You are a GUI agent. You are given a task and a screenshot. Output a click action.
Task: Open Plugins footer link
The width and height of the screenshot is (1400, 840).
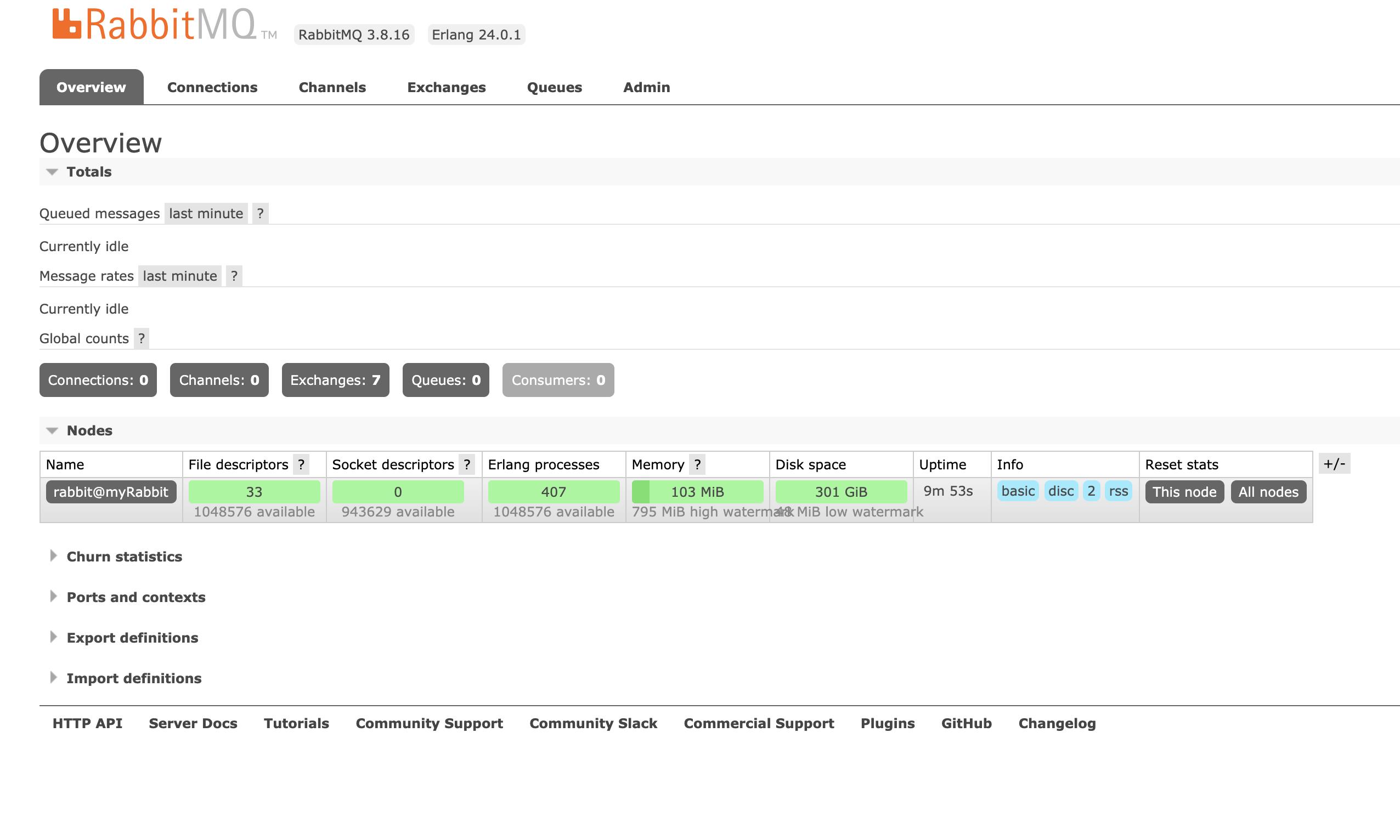[x=888, y=723]
